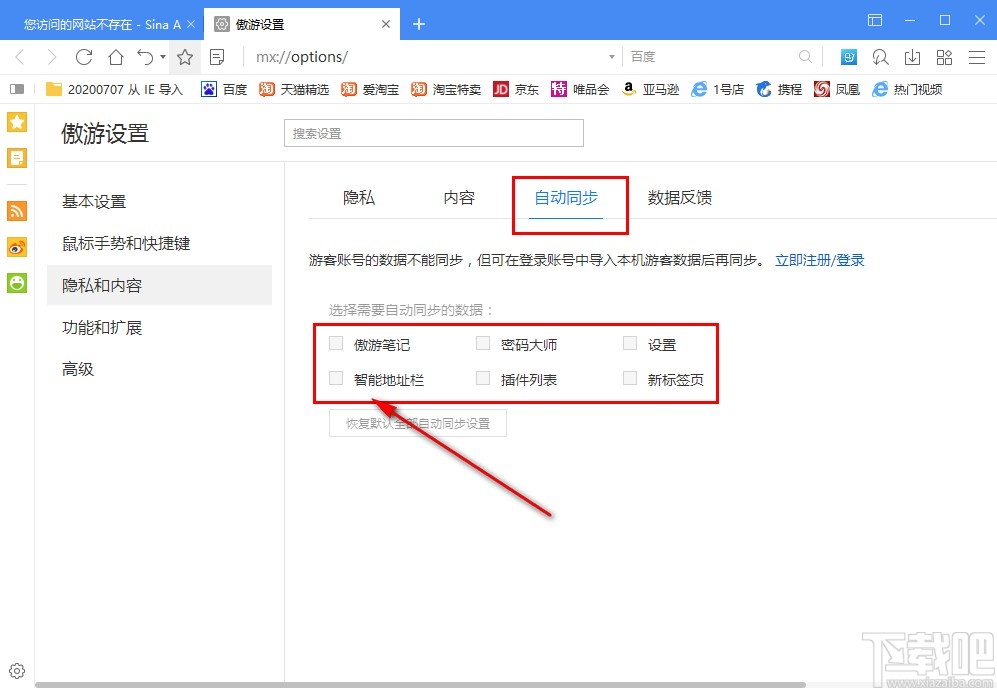Open the blue translate extension icon
Screen dimensions: 997x688
click(849, 57)
